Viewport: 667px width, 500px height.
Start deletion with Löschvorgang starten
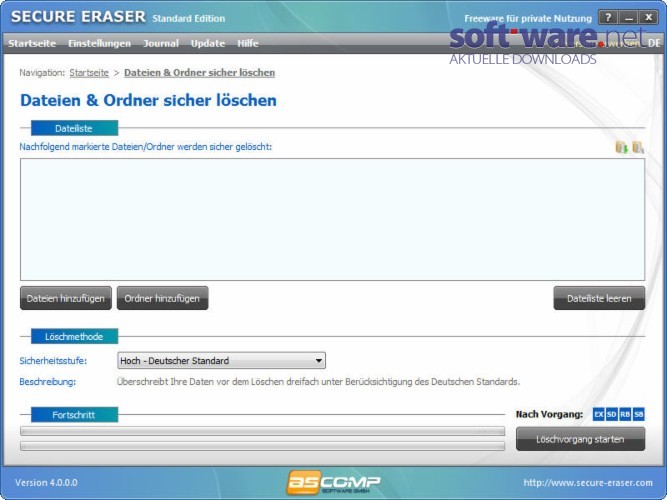click(580, 439)
